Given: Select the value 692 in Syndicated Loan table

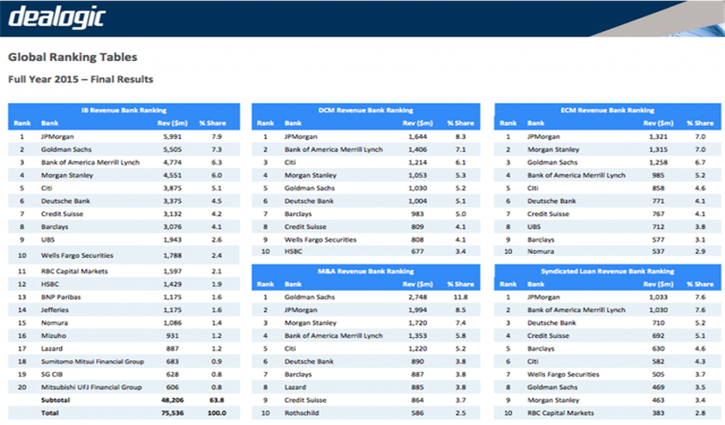Looking at the screenshot, I should coord(658,336).
